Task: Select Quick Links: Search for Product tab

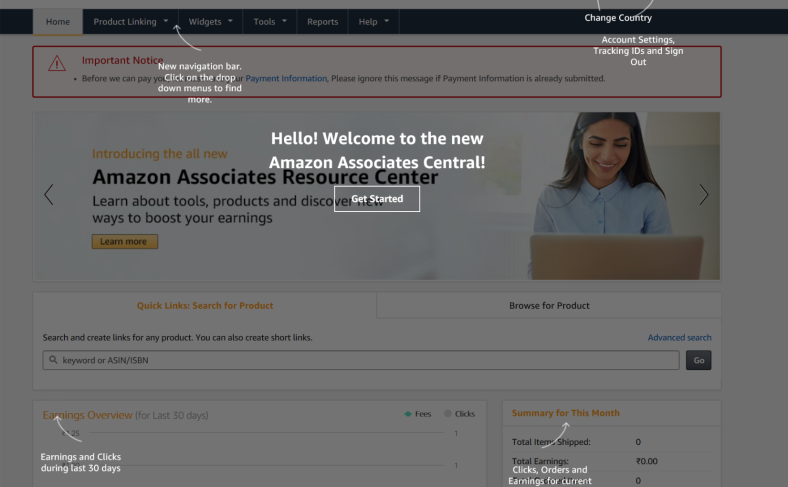Action: pos(205,305)
